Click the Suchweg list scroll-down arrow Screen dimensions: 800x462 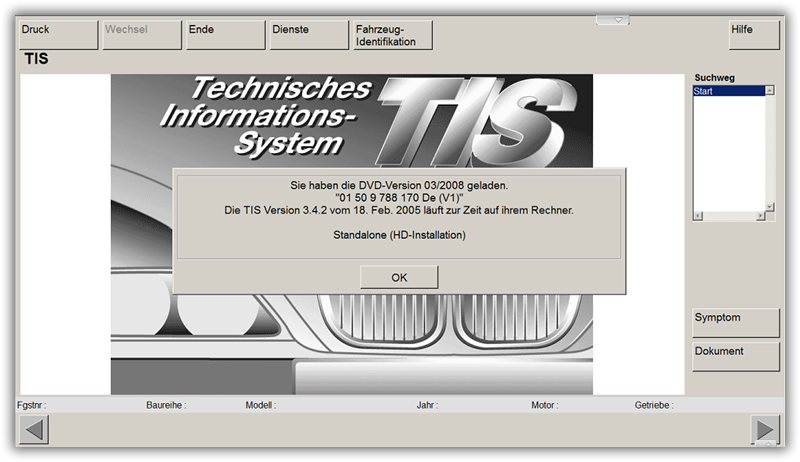770,207
